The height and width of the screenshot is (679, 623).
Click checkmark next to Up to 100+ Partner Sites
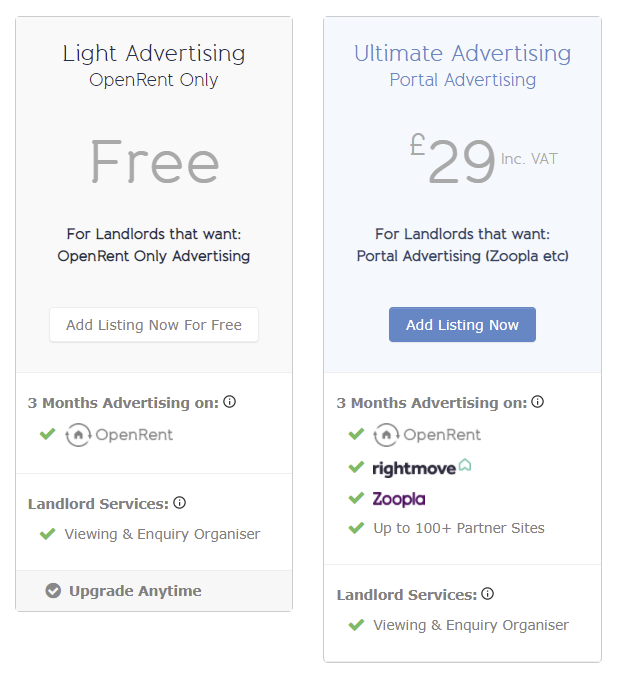356,528
